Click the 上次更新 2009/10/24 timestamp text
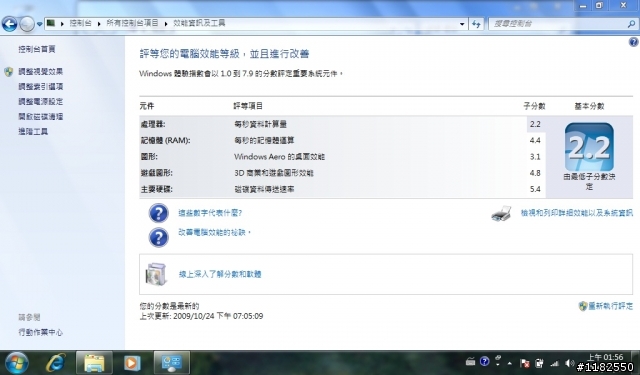The width and height of the screenshot is (640, 375). pos(201,316)
